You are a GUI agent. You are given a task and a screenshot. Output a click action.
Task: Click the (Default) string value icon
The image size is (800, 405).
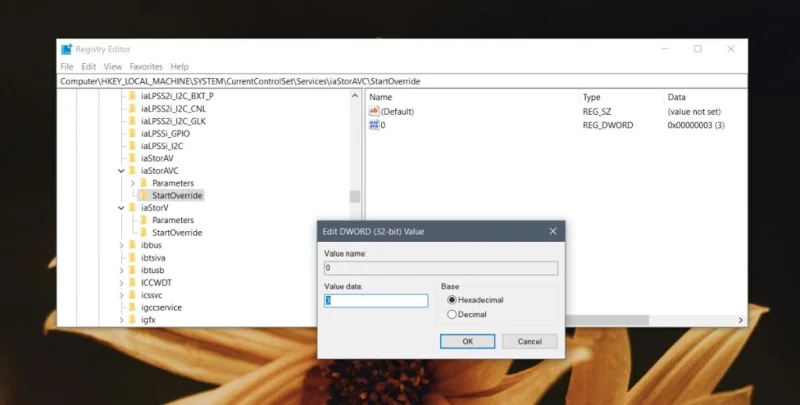[374, 111]
